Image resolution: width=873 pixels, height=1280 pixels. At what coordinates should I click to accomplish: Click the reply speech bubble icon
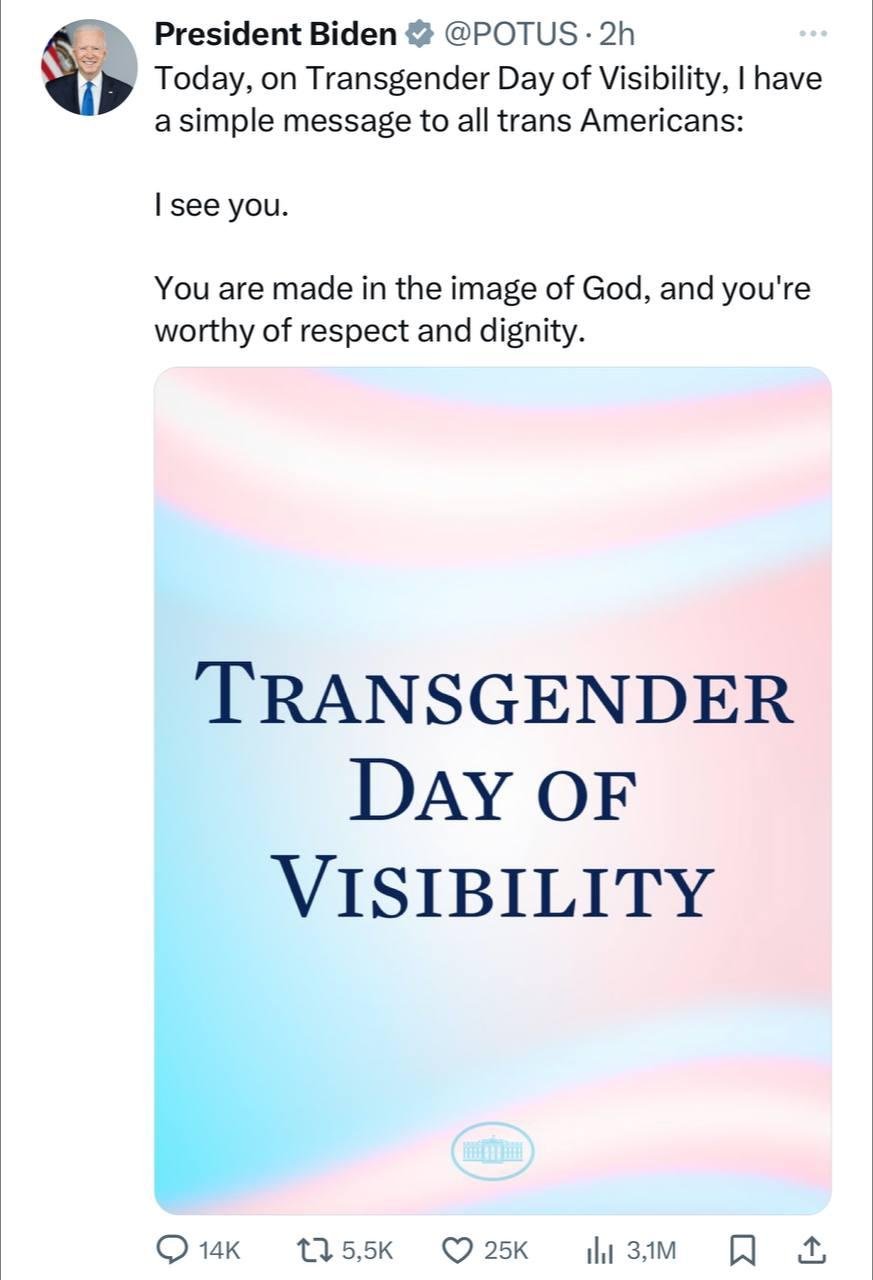175,1248
